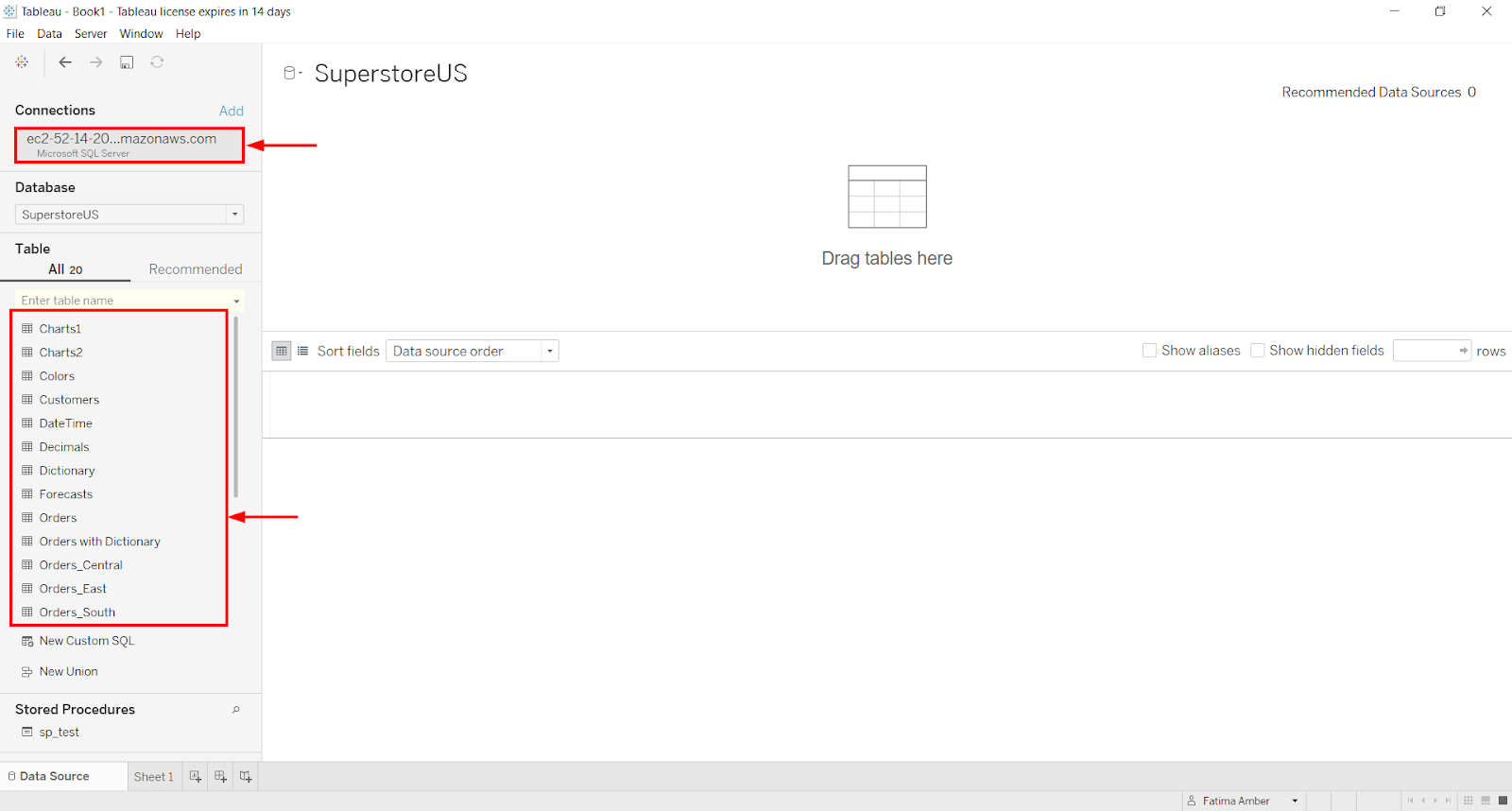Click New Union

click(x=68, y=672)
